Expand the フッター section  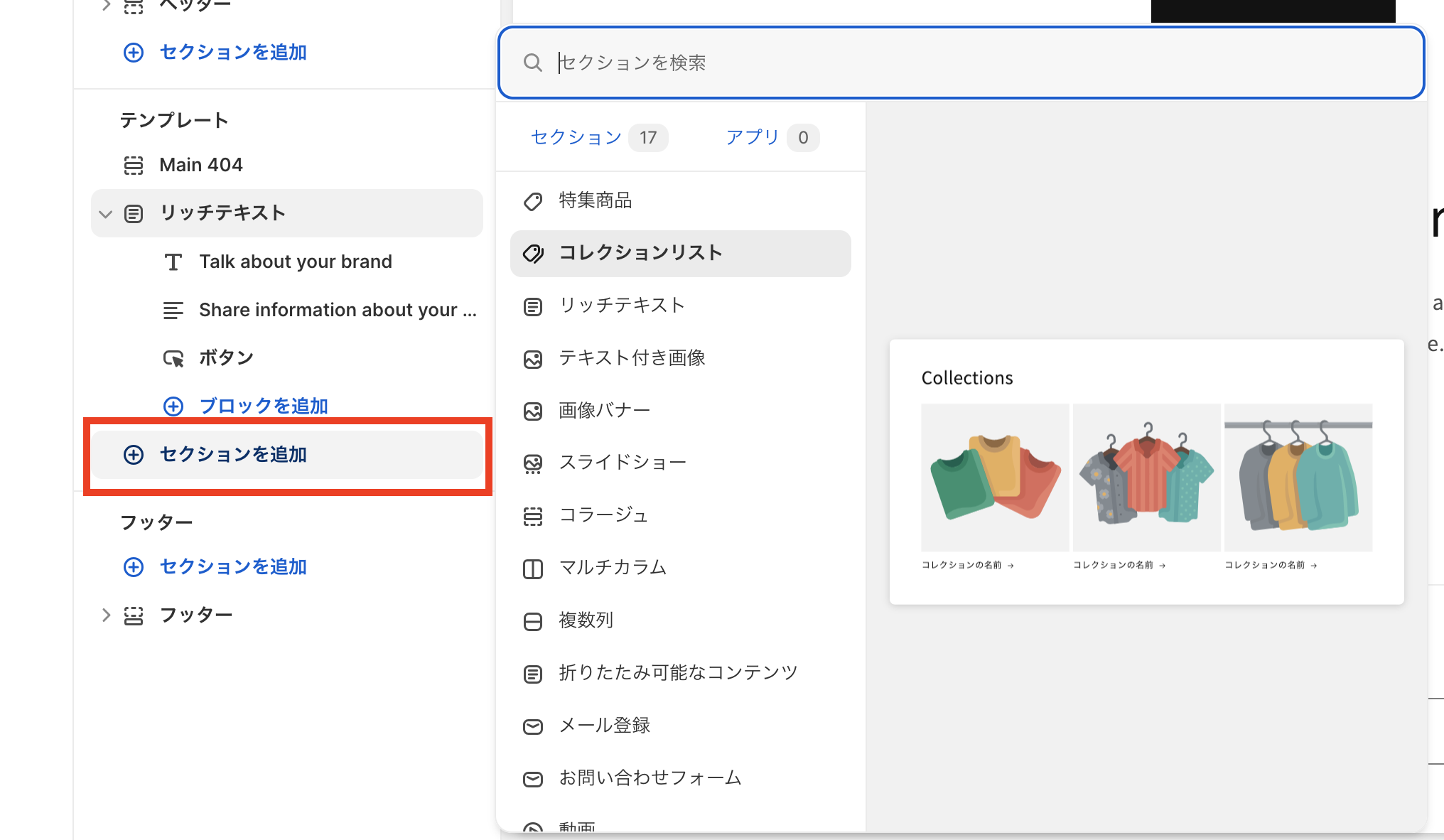(105, 614)
